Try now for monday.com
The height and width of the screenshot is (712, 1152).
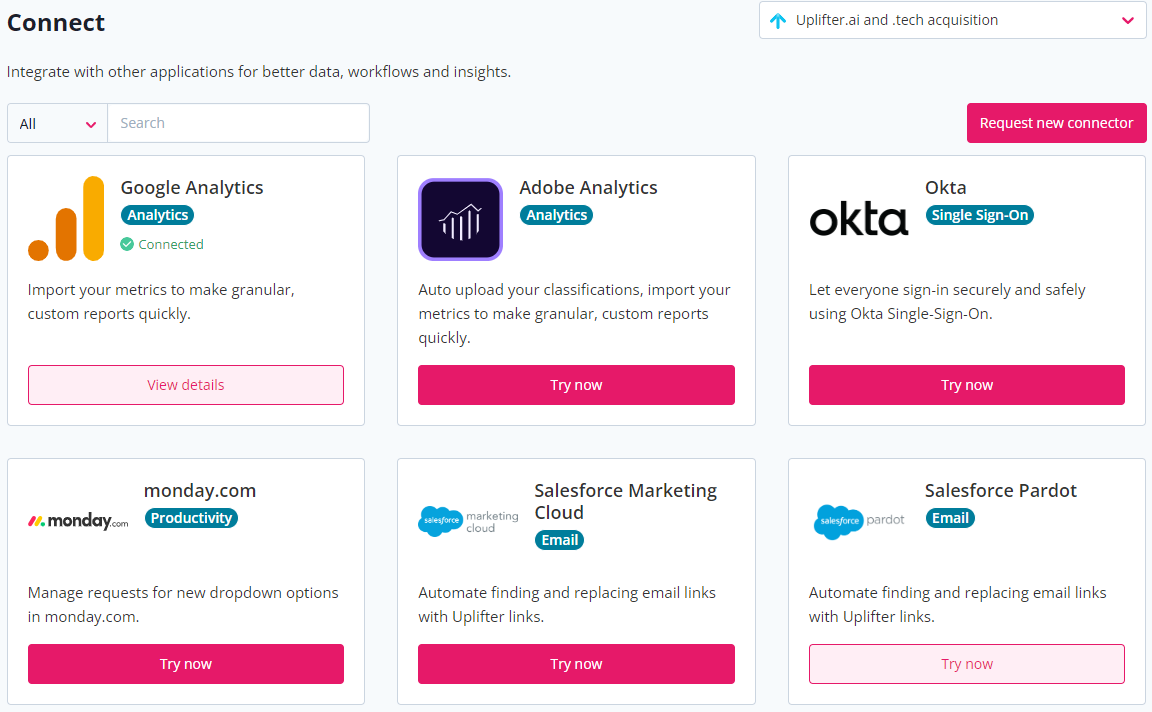(x=186, y=664)
